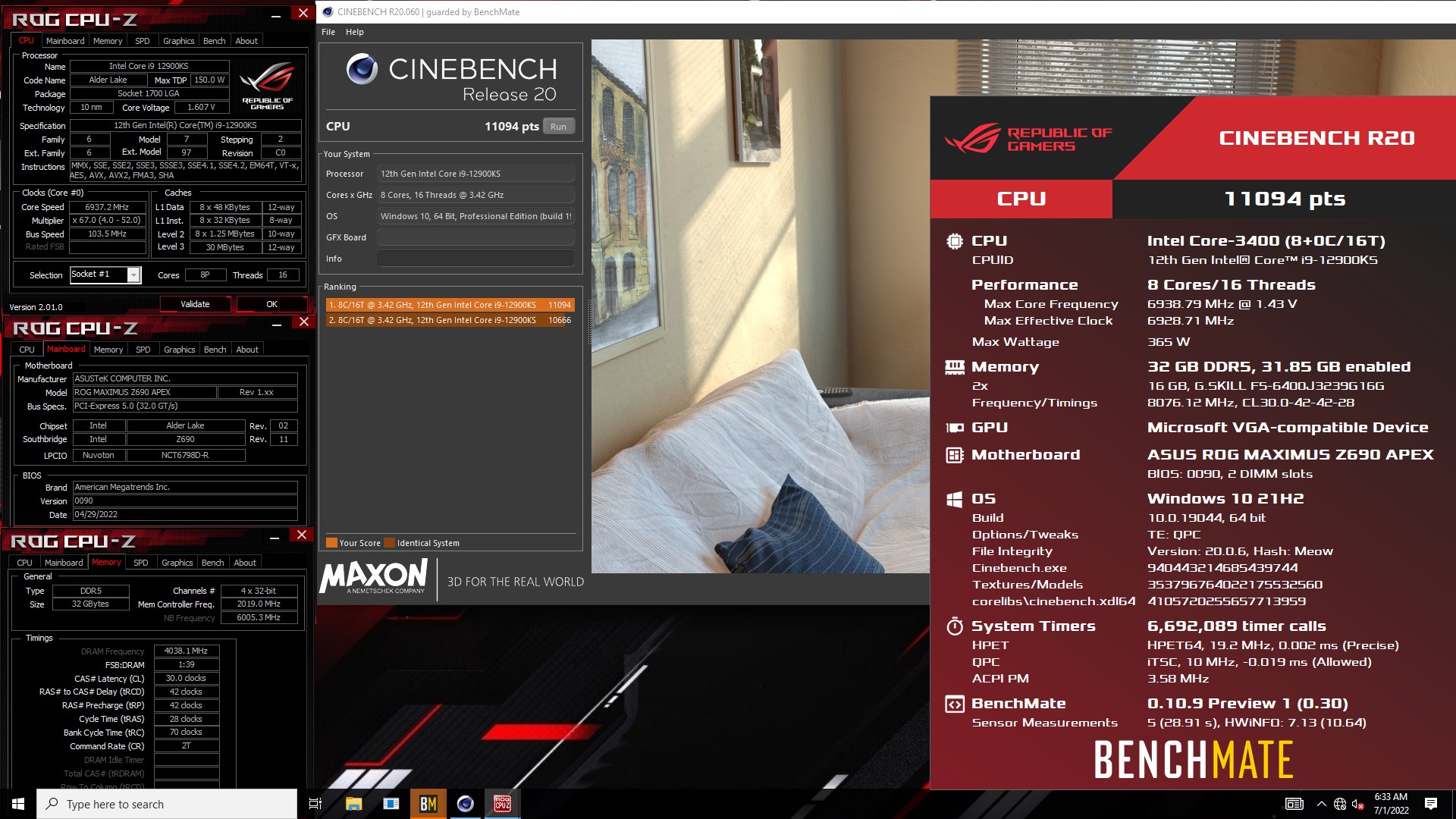
Task: Switch to Cinebench taskbar icon
Action: (x=465, y=804)
